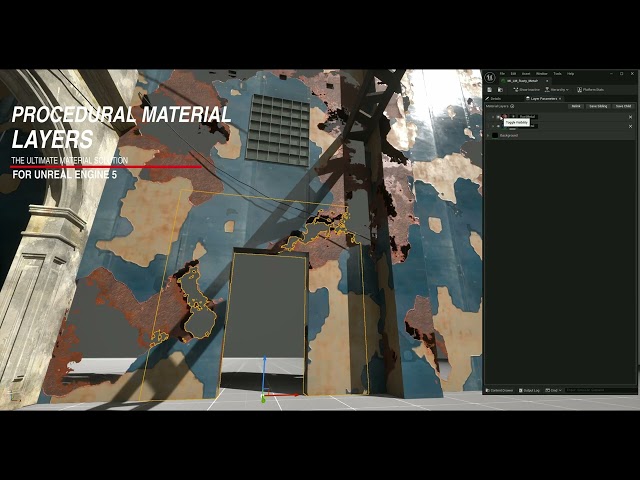Open the Edit menu
This screenshot has width=640, height=480.
pyautogui.click(x=513, y=74)
